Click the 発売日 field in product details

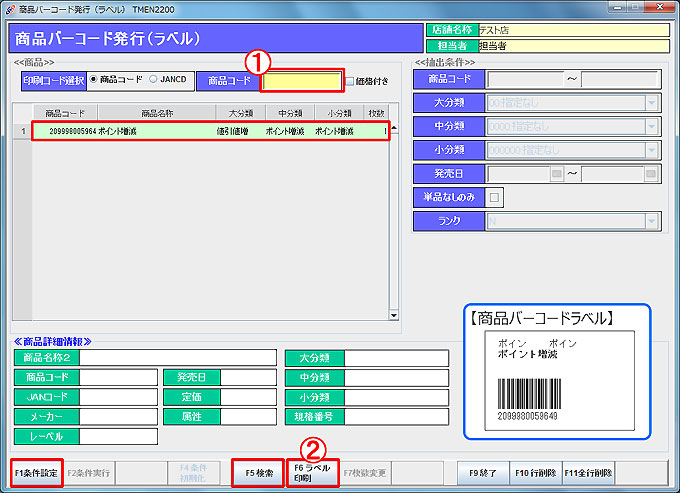pyautogui.click(x=248, y=378)
